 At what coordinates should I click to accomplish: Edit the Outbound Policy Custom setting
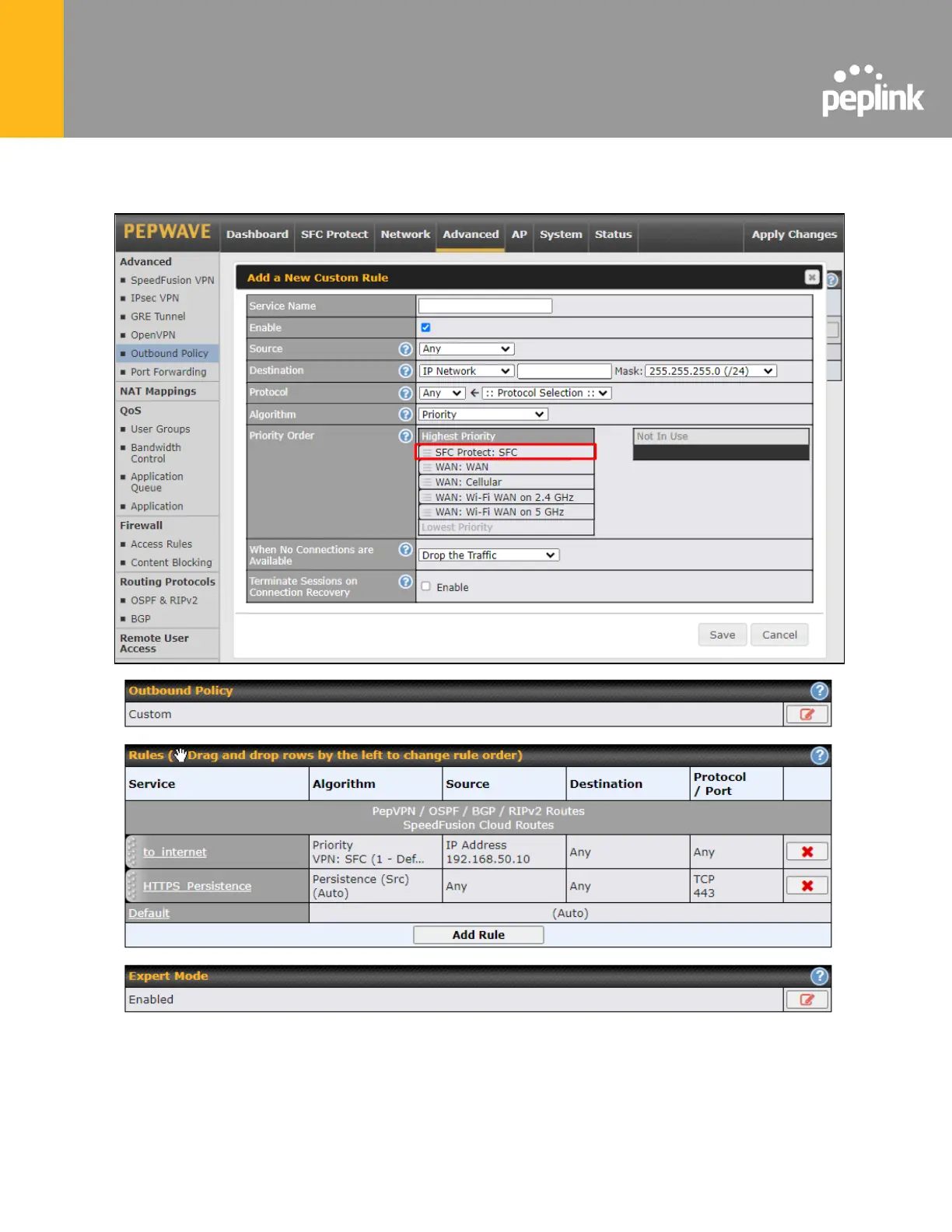[807, 714]
